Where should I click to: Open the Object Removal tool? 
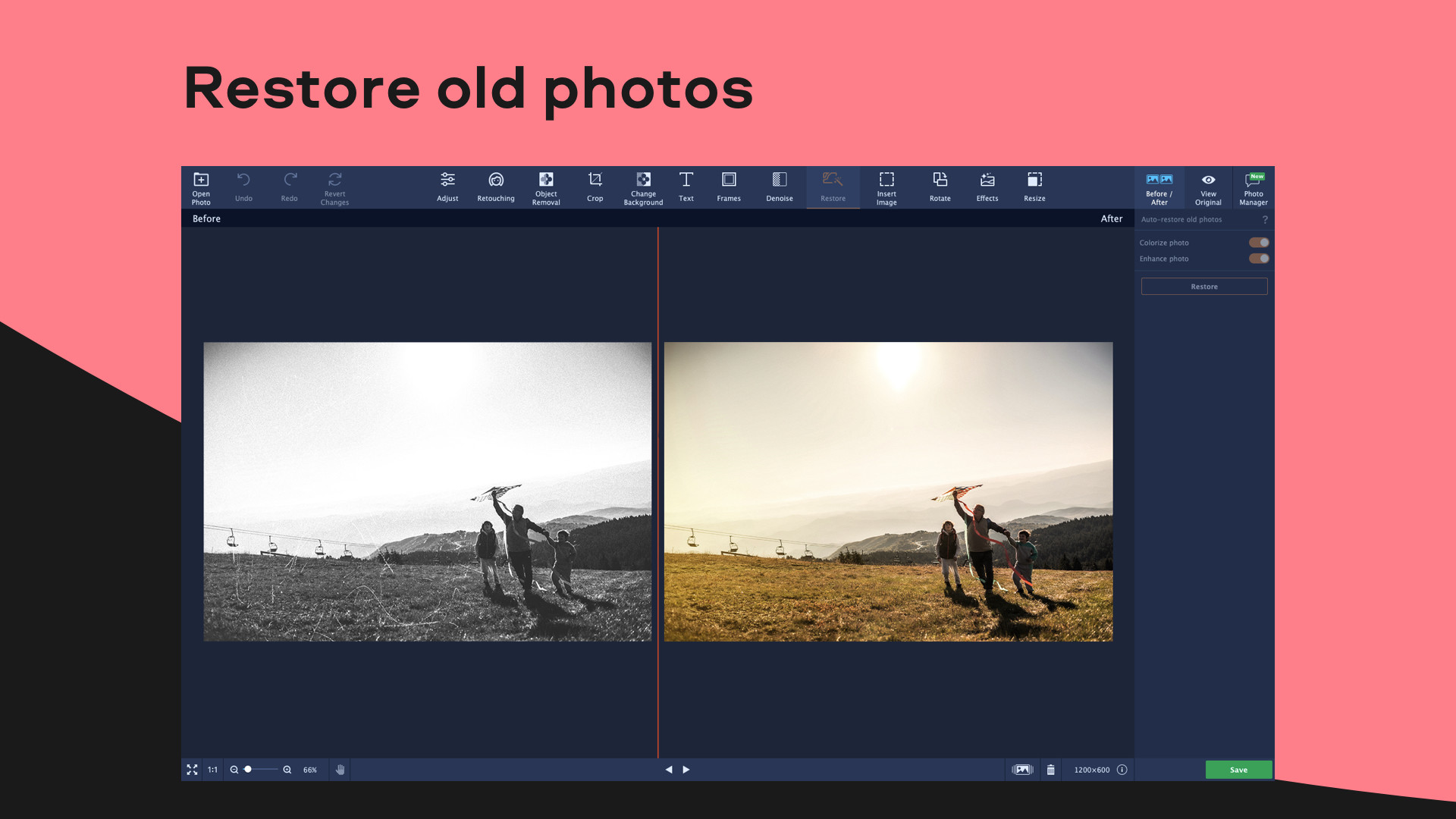546,187
